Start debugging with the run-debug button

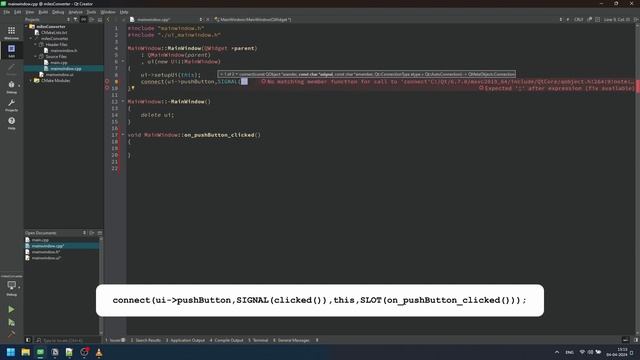pyautogui.click(x=11, y=322)
